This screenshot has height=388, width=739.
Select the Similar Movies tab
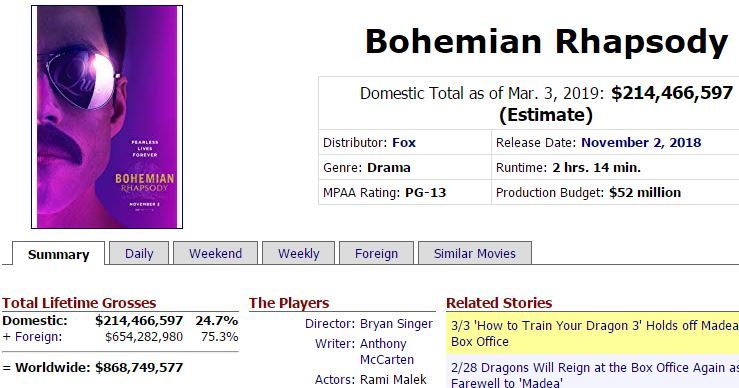(x=475, y=253)
